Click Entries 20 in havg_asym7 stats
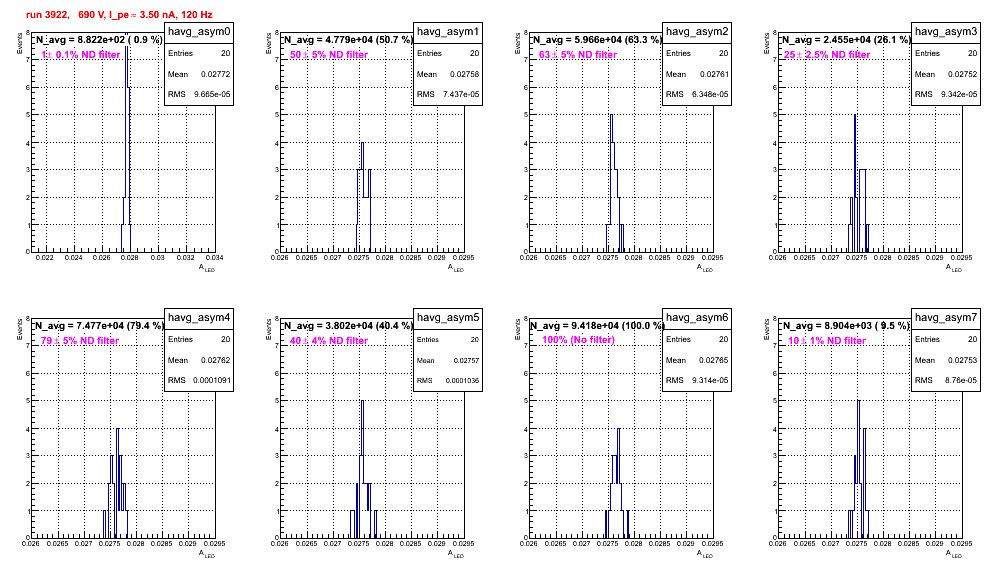Screen dimensions: 996x572 click(x=946, y=339)
